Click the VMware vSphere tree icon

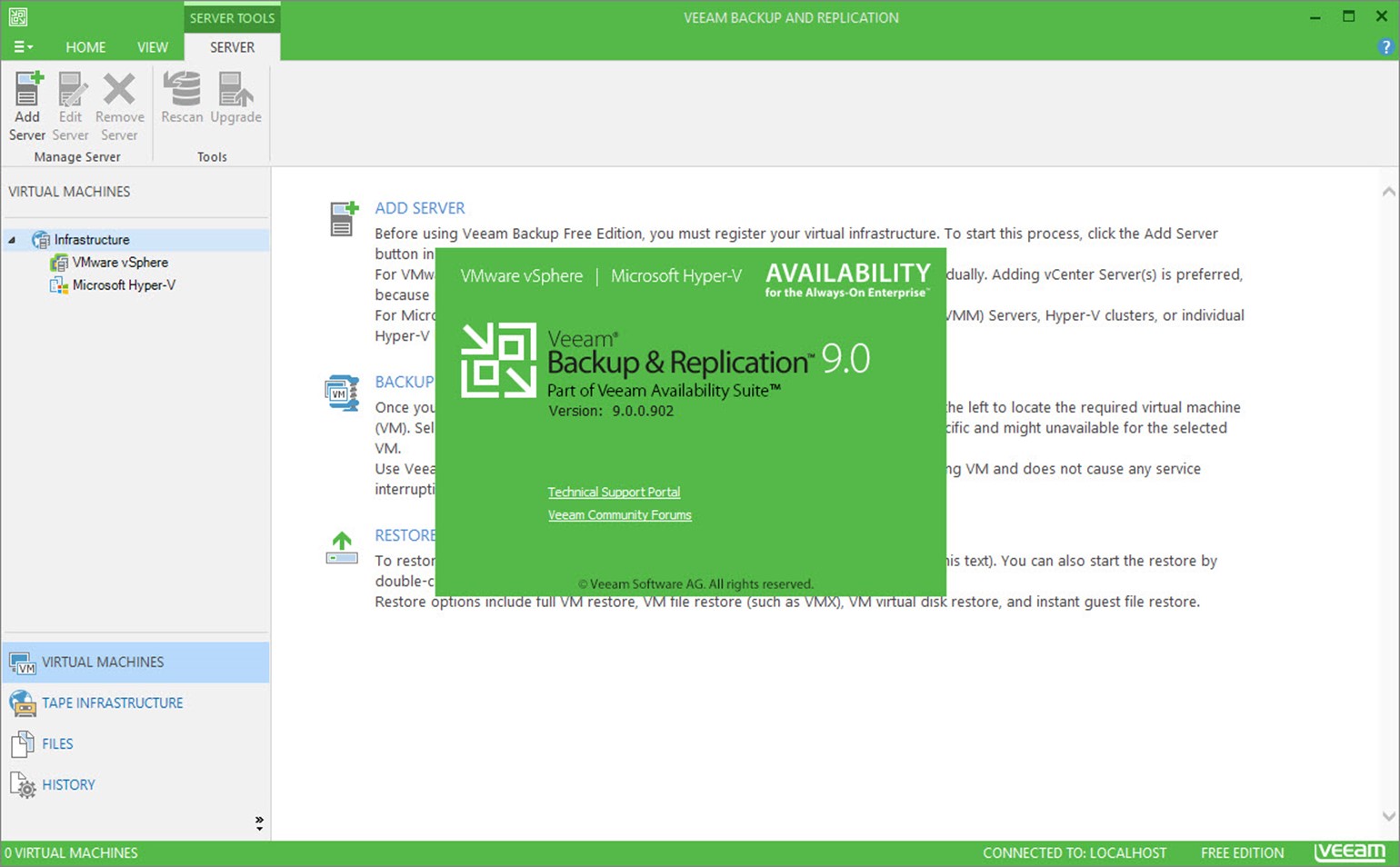(x=59, y=263)
